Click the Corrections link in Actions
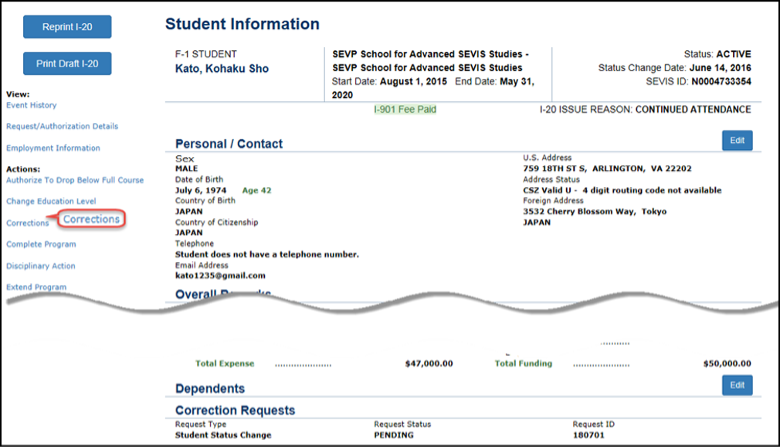This screenshot has height=448, width=780. point(27,223)
